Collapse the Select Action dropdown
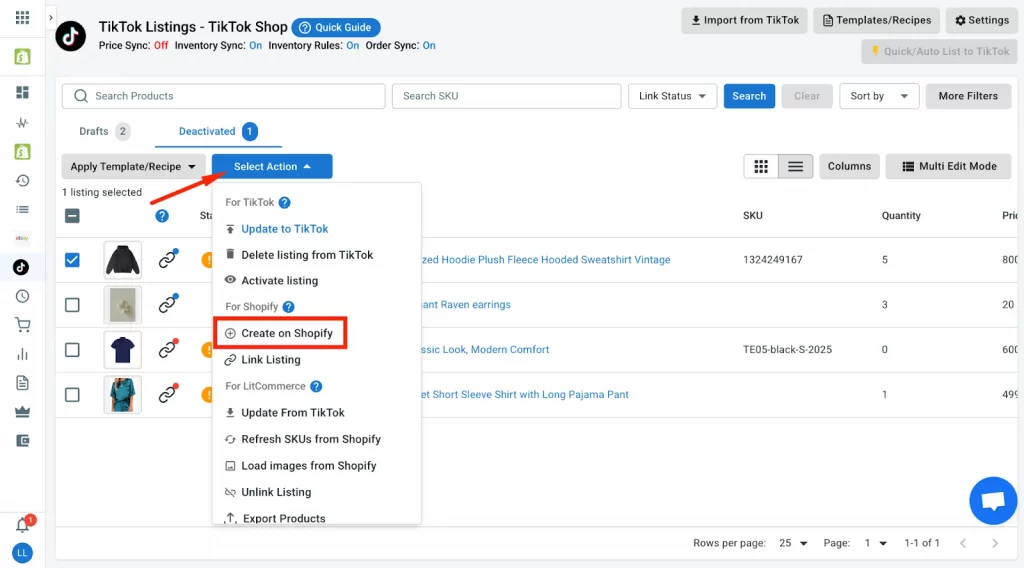The height and width of the screenshot is (568, 1024). pos(272,166)
